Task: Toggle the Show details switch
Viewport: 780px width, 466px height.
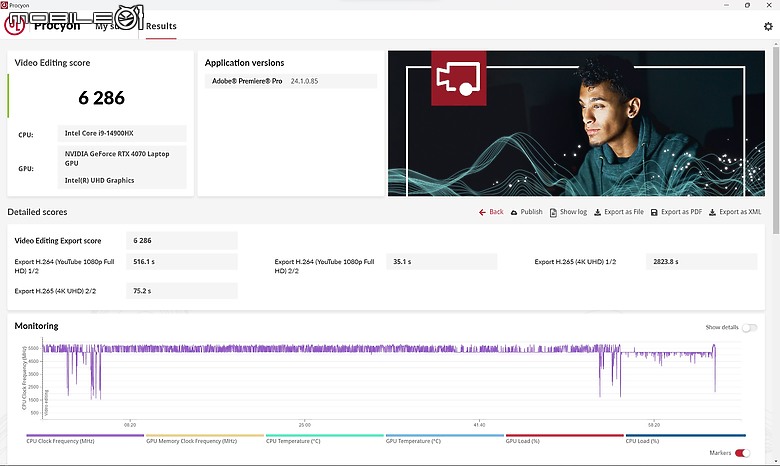Action: point(749,328)
